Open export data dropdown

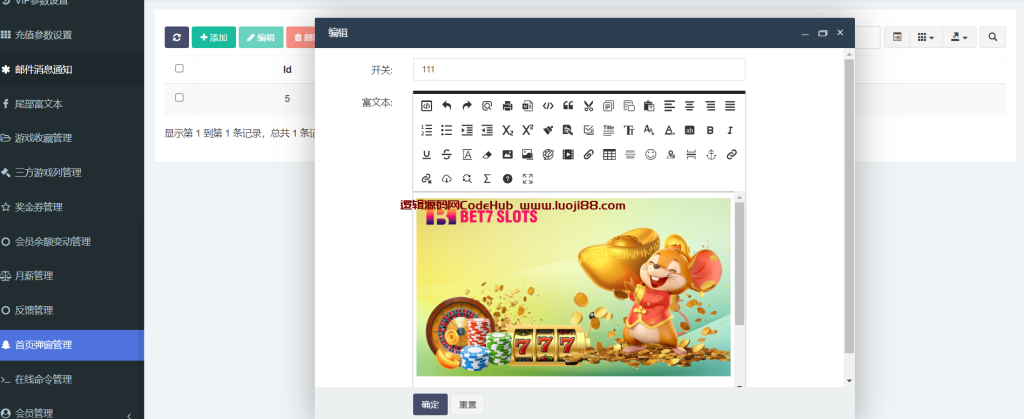(x=958, y=37)
